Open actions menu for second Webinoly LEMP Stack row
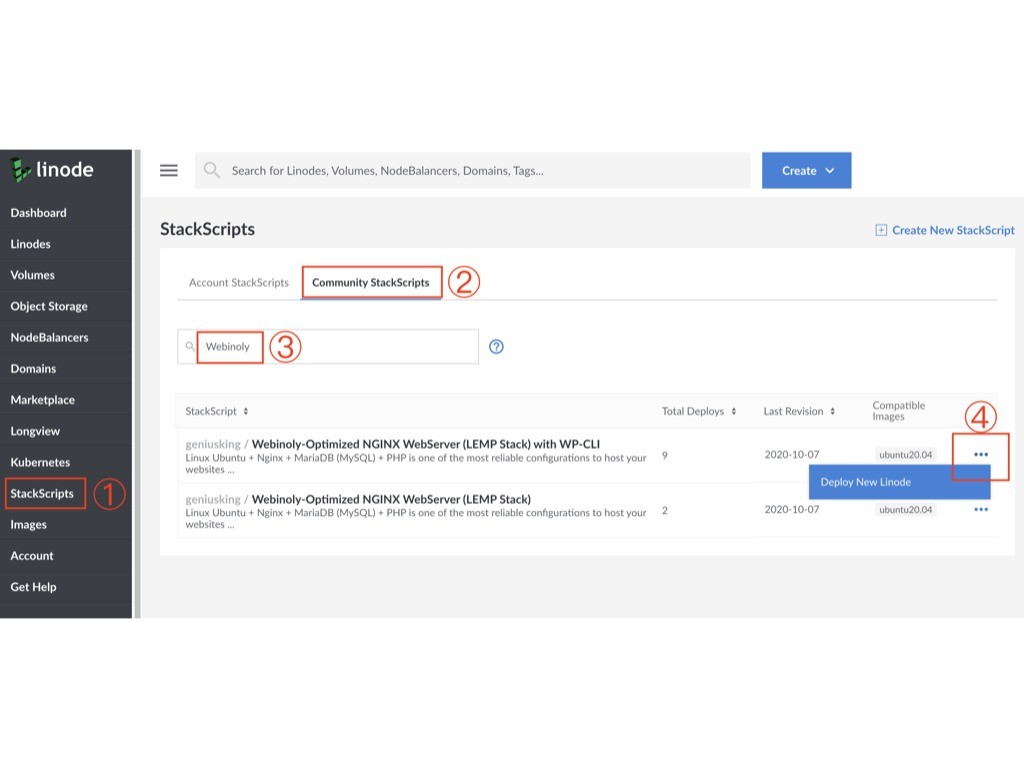 point(981,509)
